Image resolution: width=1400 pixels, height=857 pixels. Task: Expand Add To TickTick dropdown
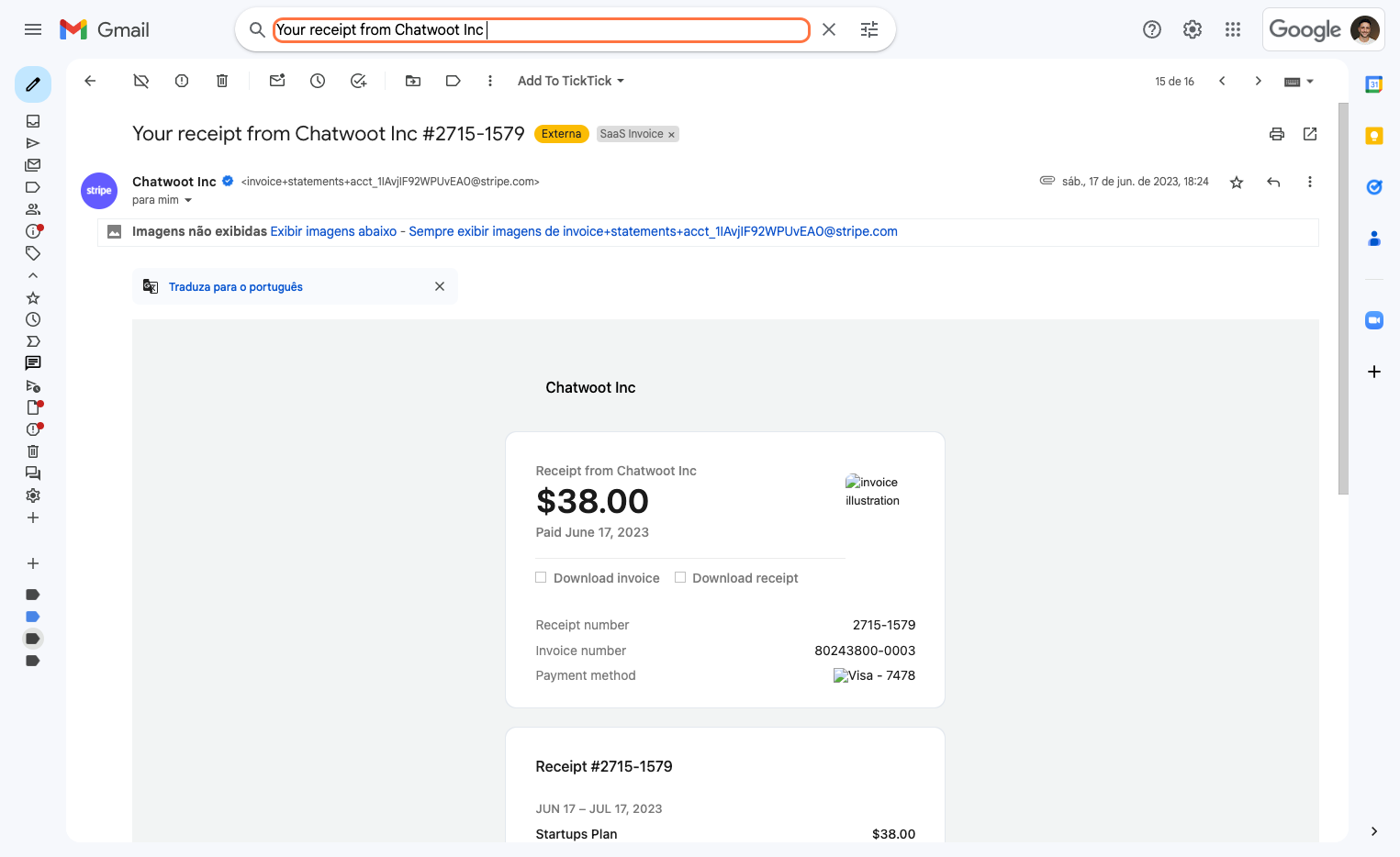[571, 81]
